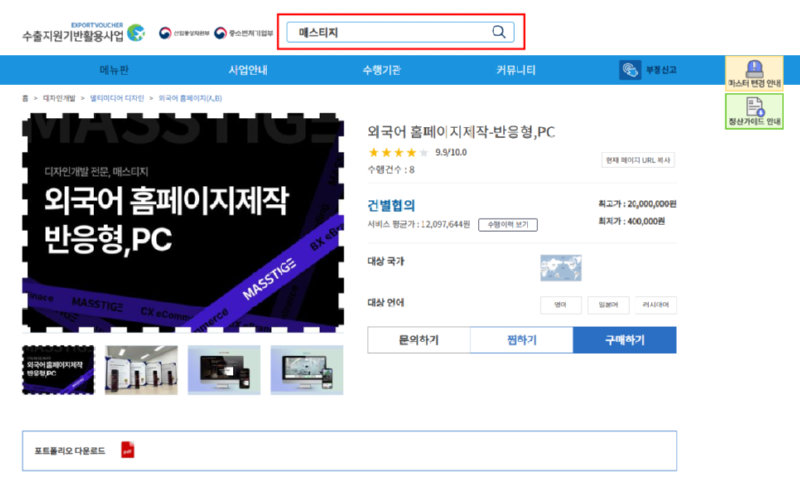Image resolution: width=800 pixels, height=480 pixels.
Task: Click the 9.9/10.0 rating score
Action: click(x=451, y=152)
